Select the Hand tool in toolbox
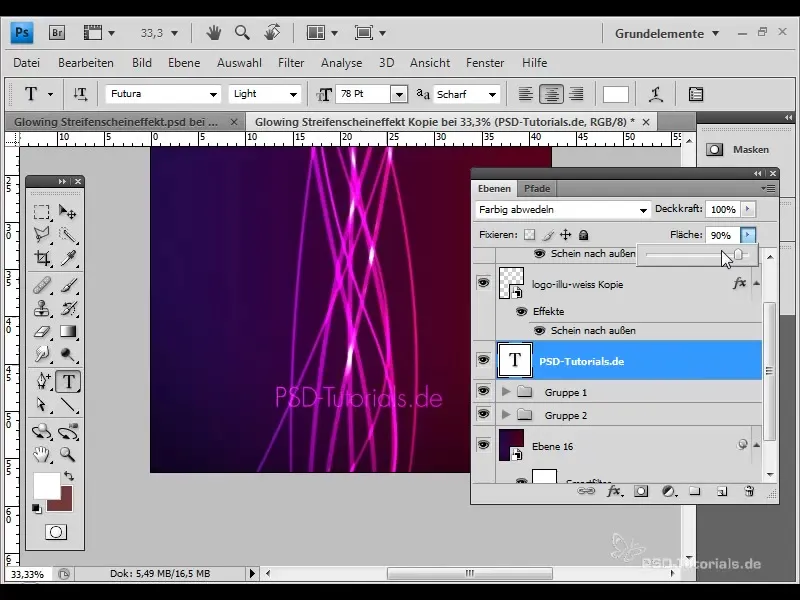Image resolution: width=800 pixels, height=600 pixels. click(42, 454)
